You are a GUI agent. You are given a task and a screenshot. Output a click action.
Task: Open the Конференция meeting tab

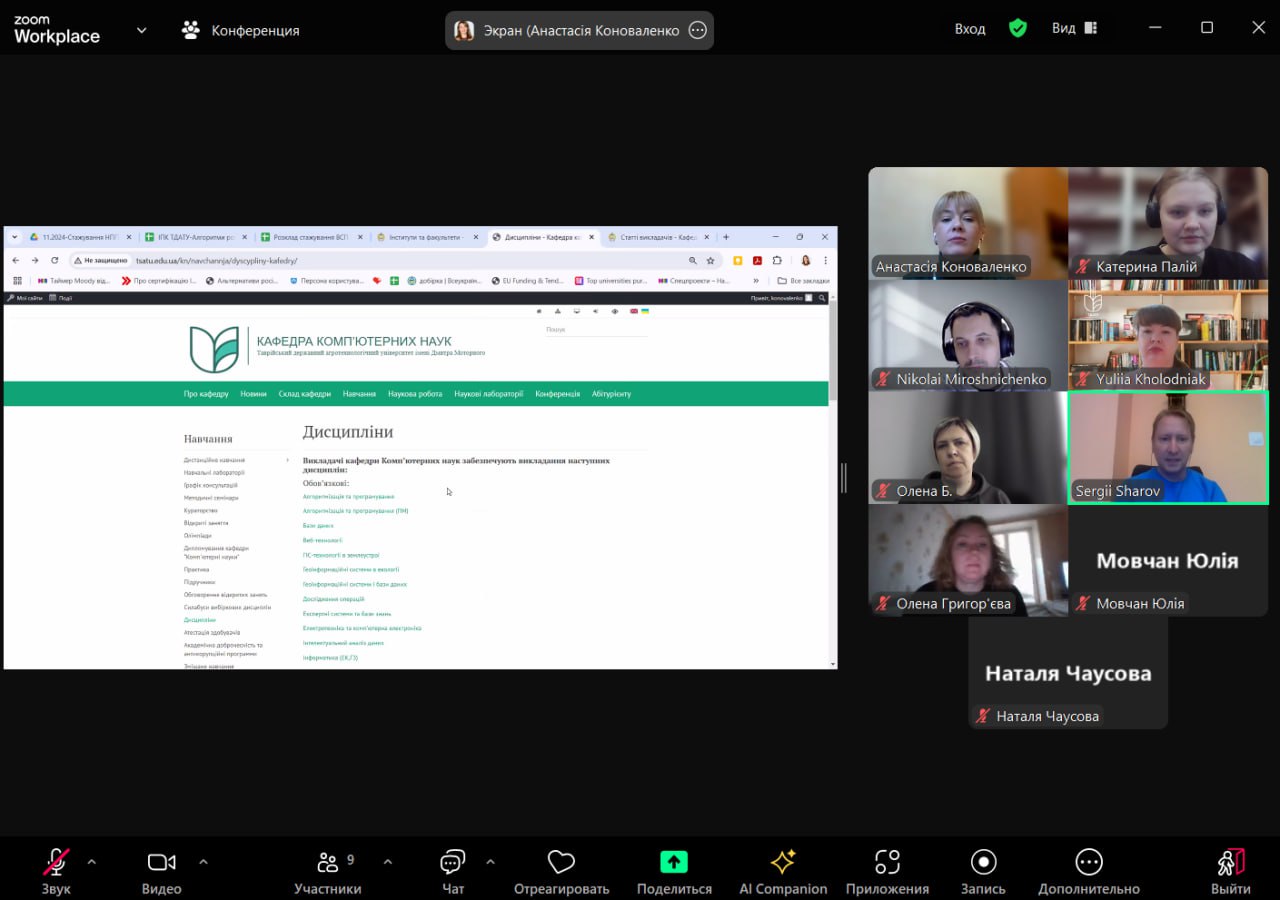click(240, 30)
